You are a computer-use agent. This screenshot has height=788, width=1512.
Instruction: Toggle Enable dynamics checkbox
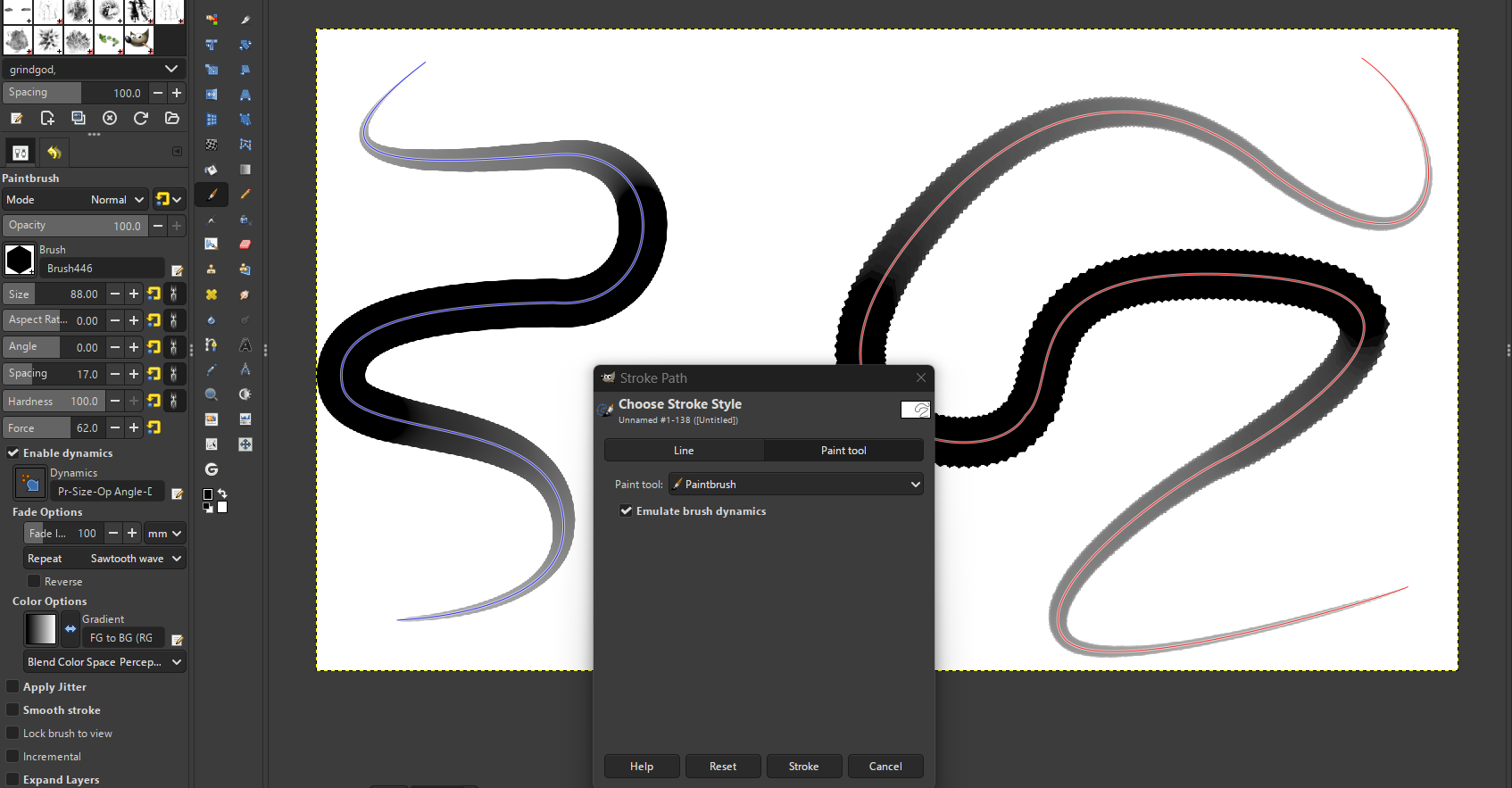pos(13,453)
